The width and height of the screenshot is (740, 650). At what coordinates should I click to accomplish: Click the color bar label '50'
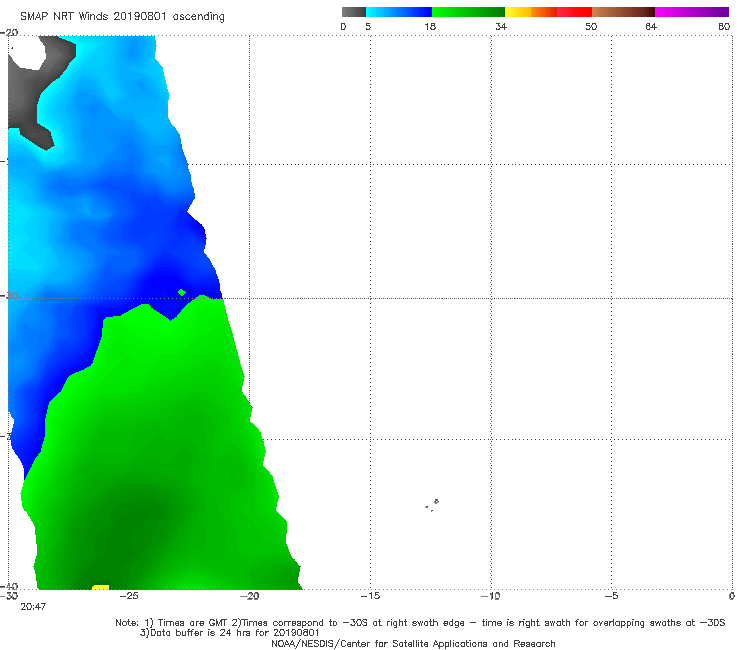[x=591, y=26]
